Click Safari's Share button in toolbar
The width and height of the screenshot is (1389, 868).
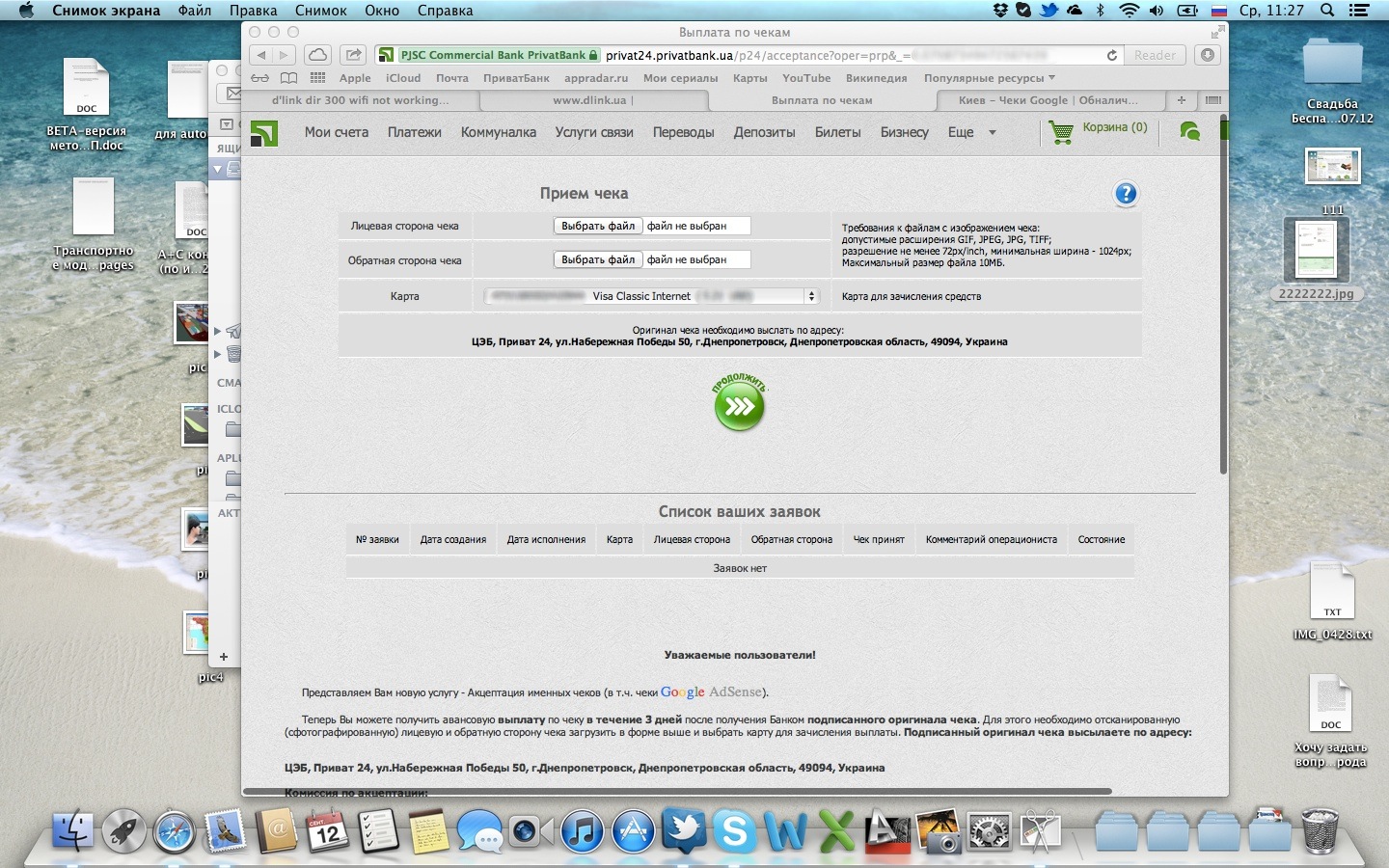[354, 55]
